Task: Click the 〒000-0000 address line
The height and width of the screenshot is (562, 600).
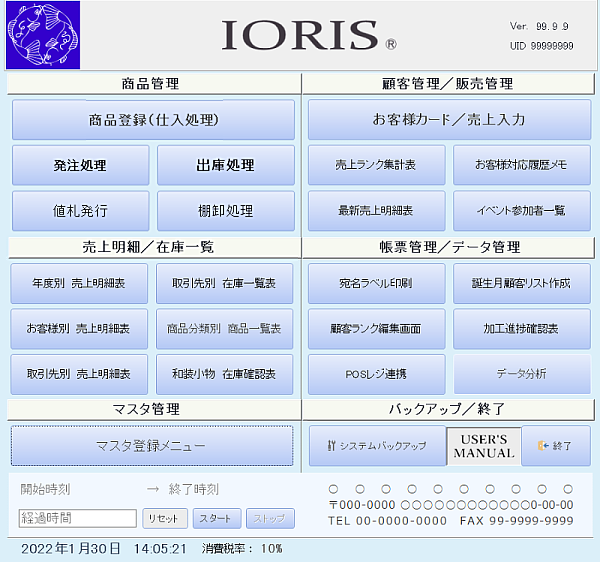Action: 451,505
